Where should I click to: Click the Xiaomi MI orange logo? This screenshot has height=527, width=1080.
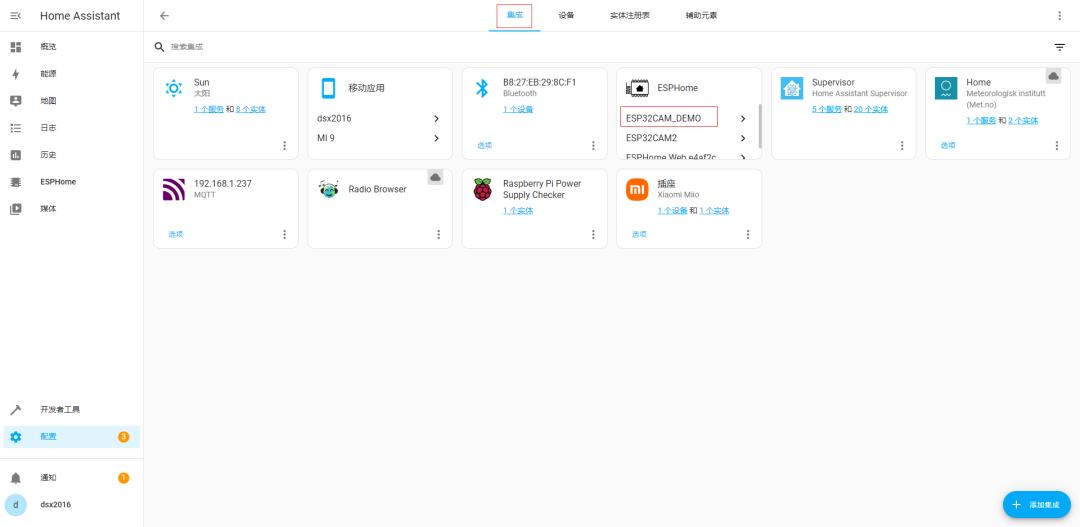click(x=637, y=189)
